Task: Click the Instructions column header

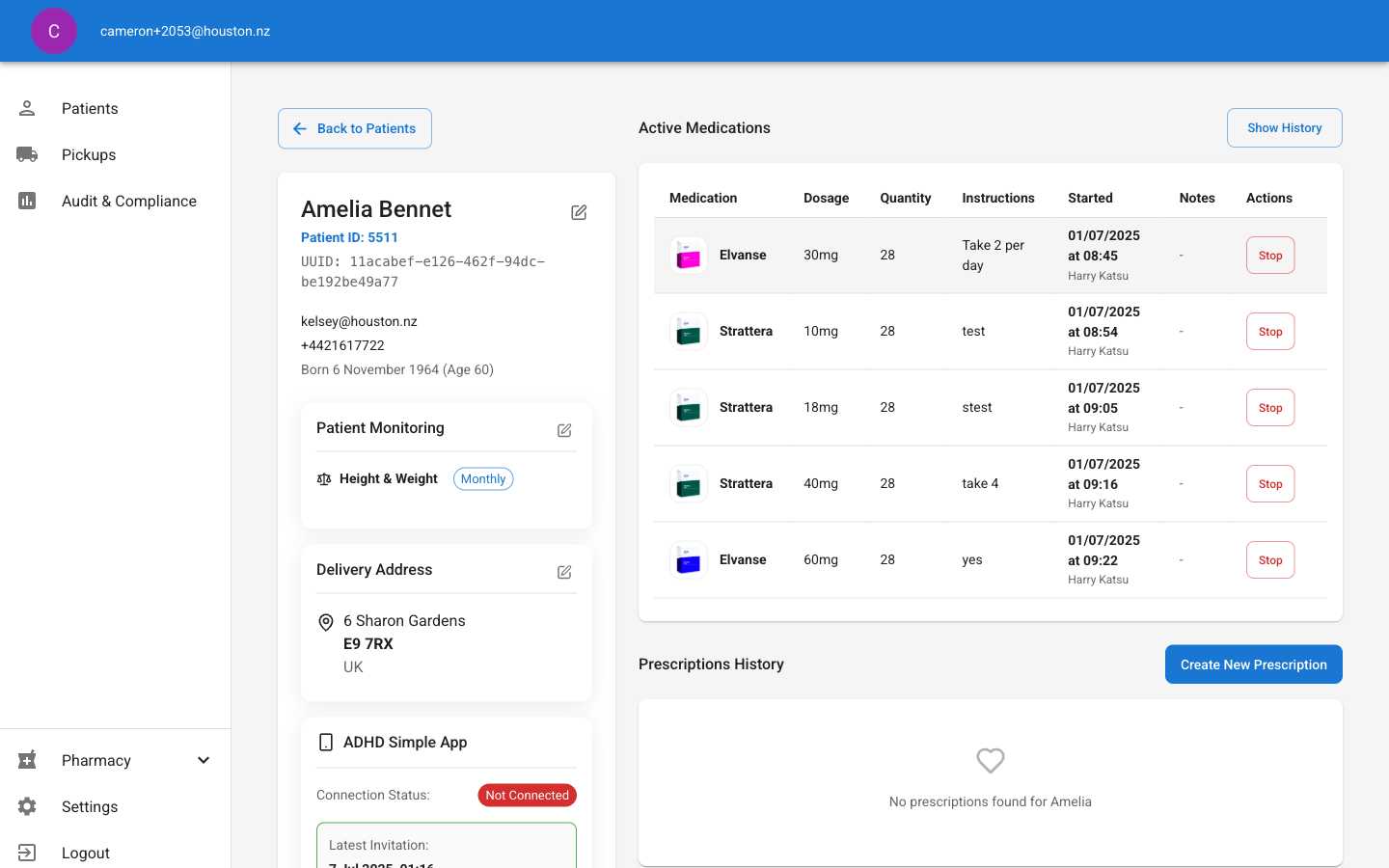Action: [x=998, y=198]
